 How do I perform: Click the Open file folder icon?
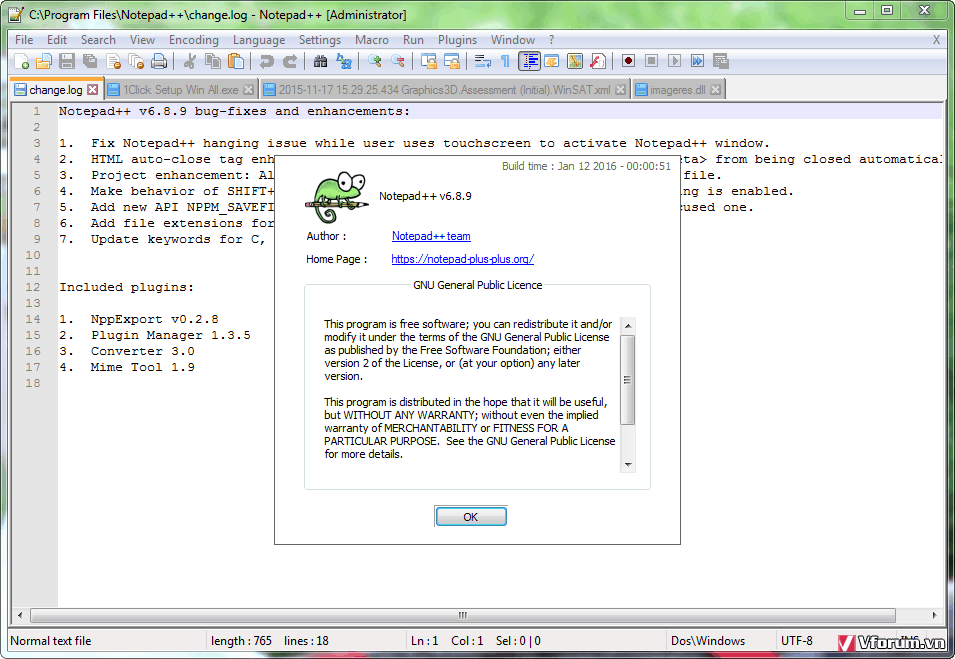coord(43,61)
